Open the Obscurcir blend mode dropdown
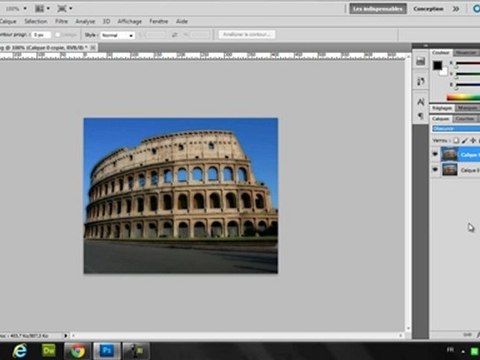The image size is (480, 360). (456, 129)
